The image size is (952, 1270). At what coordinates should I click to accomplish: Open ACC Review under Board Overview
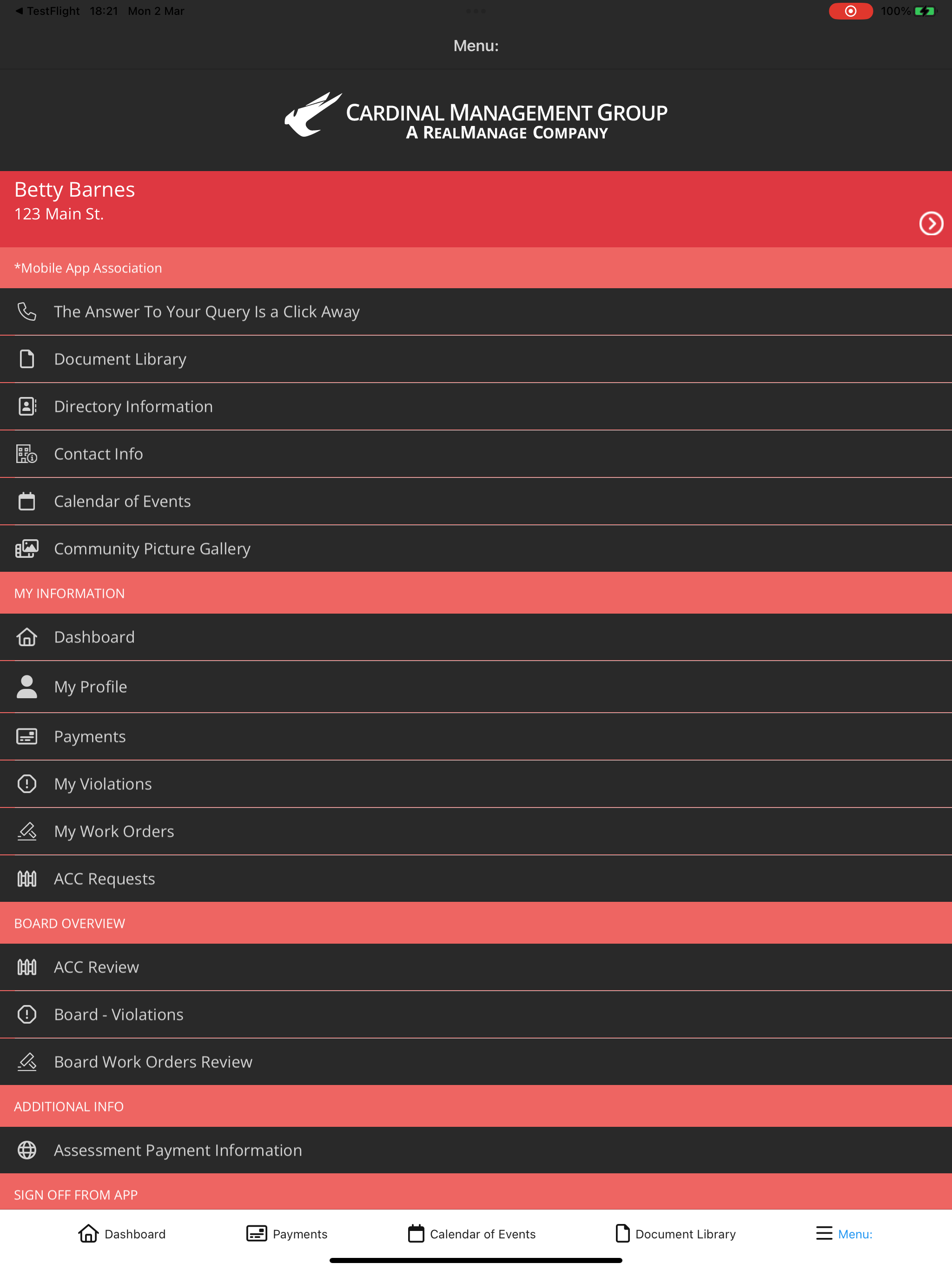(476, 967)
